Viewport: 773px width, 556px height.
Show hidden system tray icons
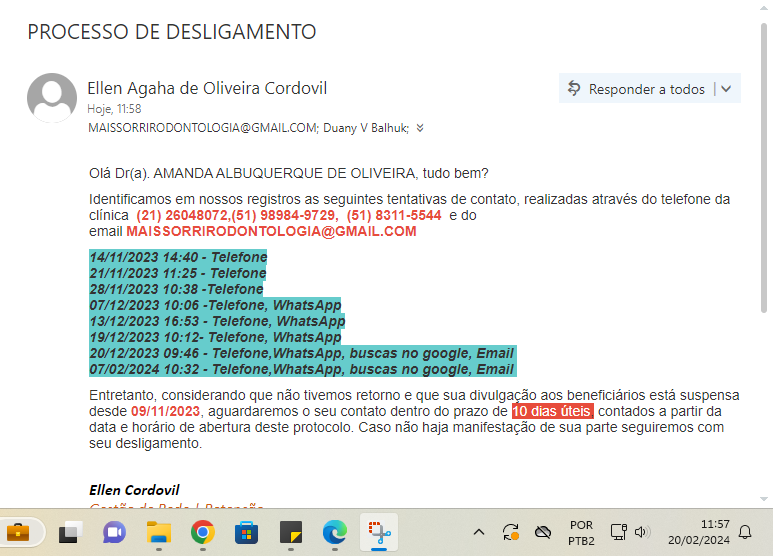pyautogui.click(x=479, y=532)
